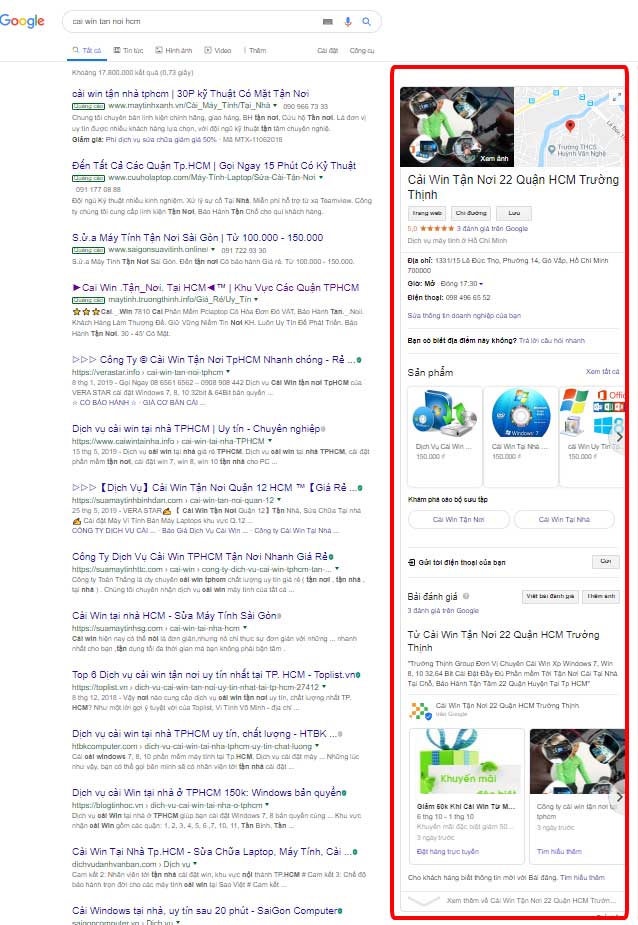
Task: Expand dropdown arrow next to www.cuuholaptop.com URL
Action: 321,178
